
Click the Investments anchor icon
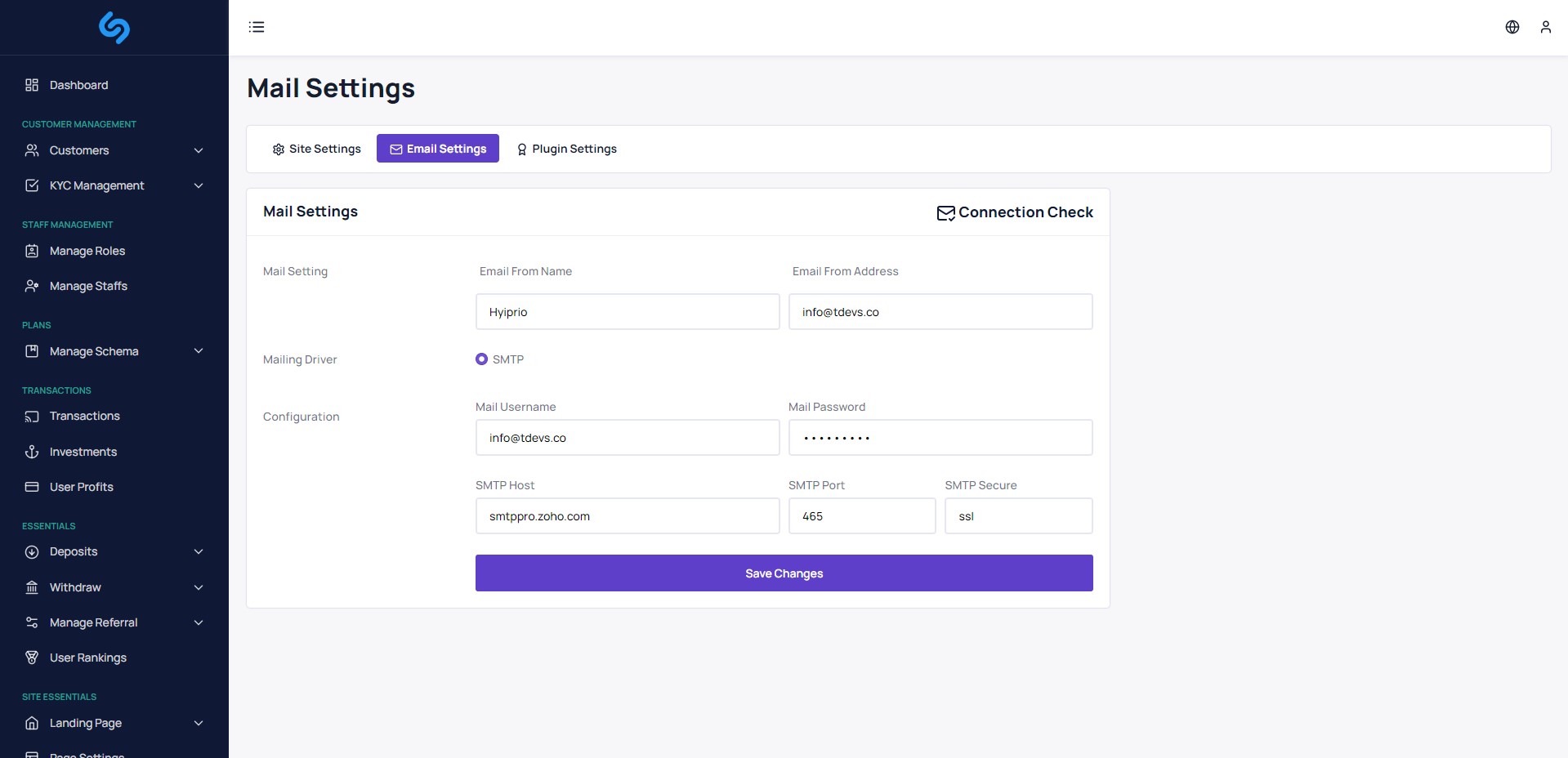(32, 452)
